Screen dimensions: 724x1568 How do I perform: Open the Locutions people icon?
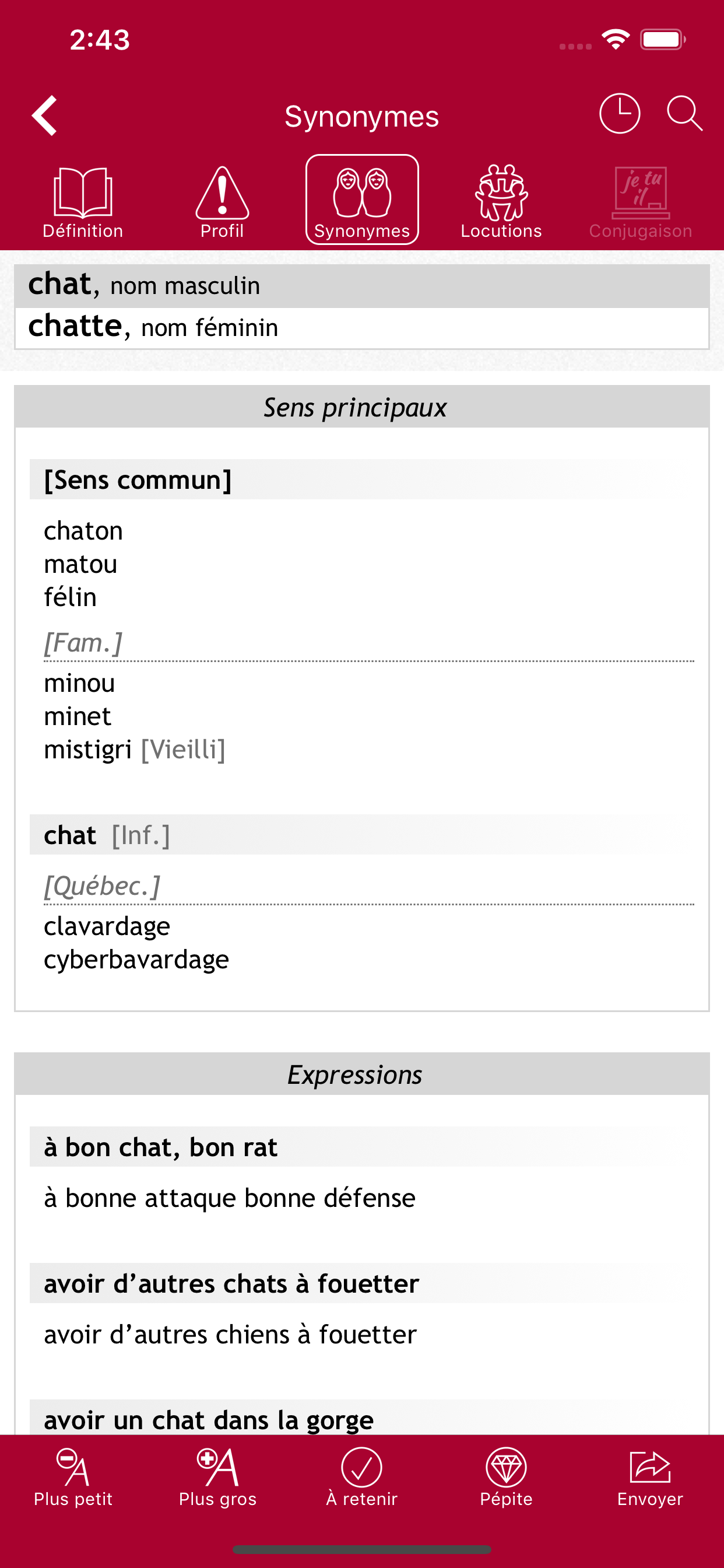click(501, 198)
